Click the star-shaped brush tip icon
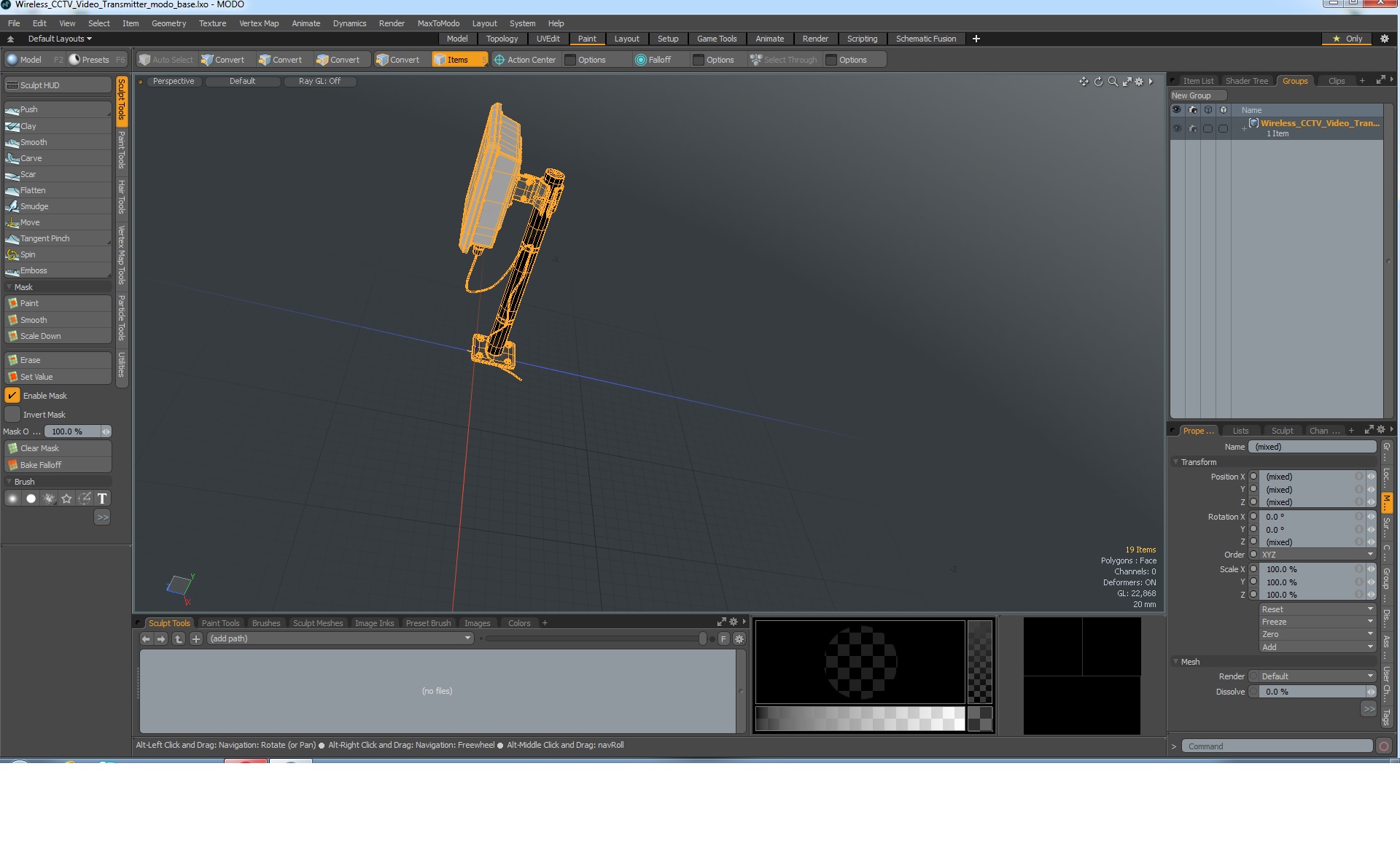This screenshot has height=844, width=1400. (x=67, y=499)
